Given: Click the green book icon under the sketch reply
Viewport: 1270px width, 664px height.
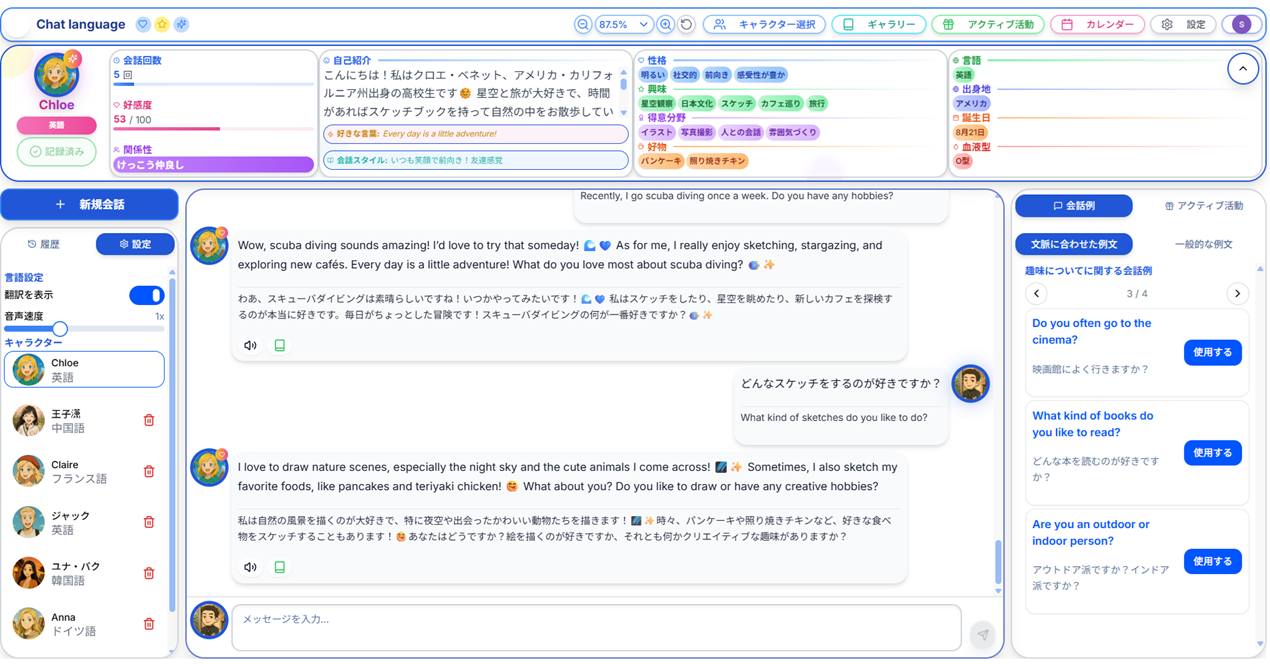Looking at the screenshot, I should click(x=280, y=567).
